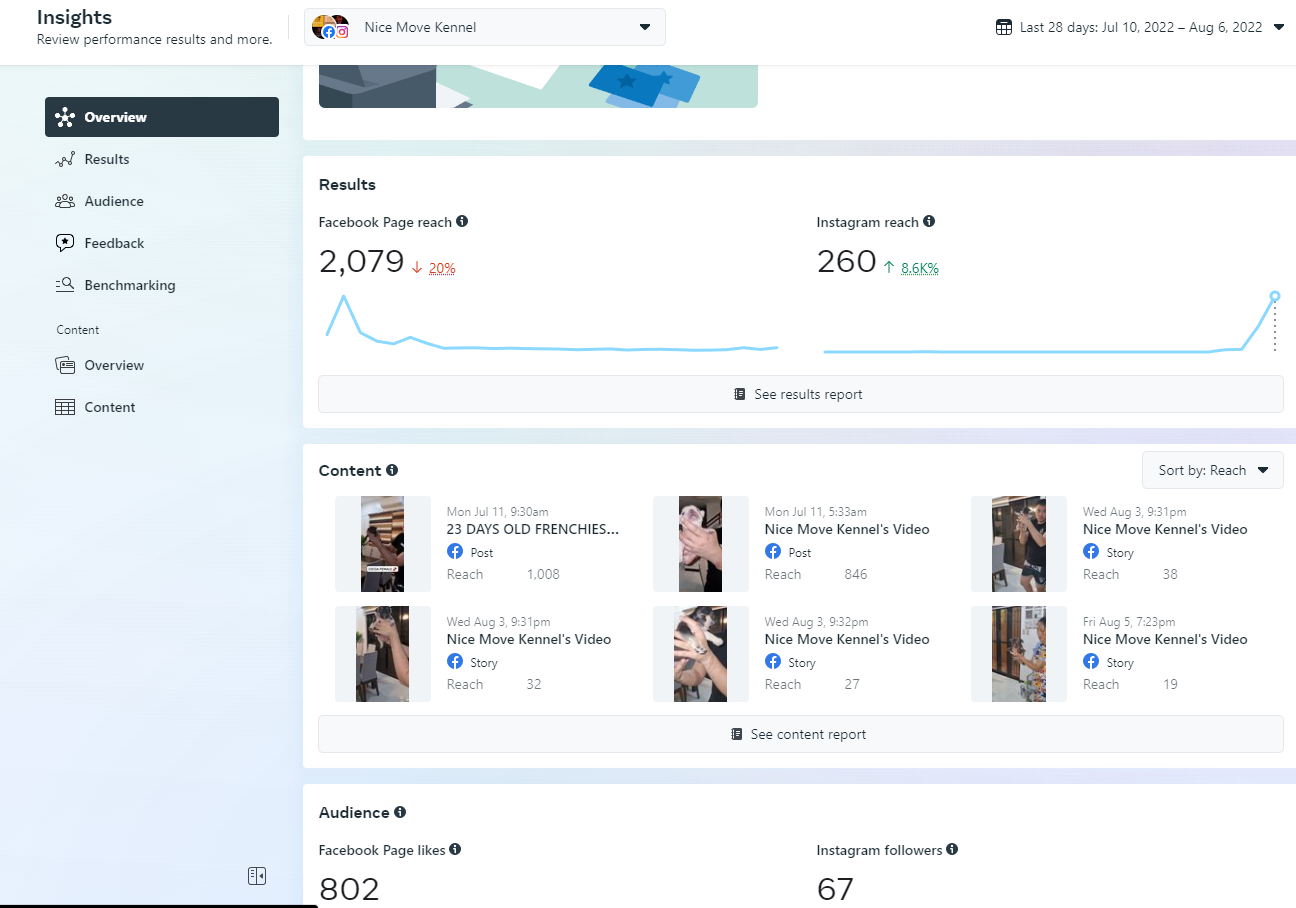The image size is (1296, 908).
Task: Click the Content Overview newspaper icon
Action: point(65,365)
